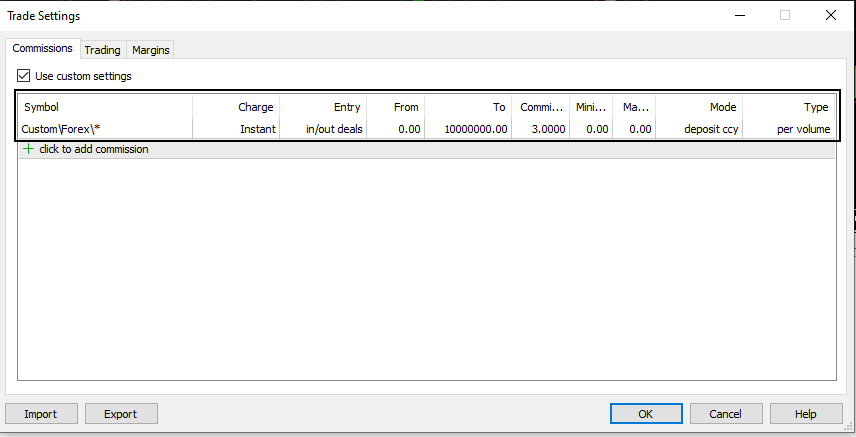Click the Instant charge cell
The width and height of the screenshot is (856, 437).
[x=257, y=129]
